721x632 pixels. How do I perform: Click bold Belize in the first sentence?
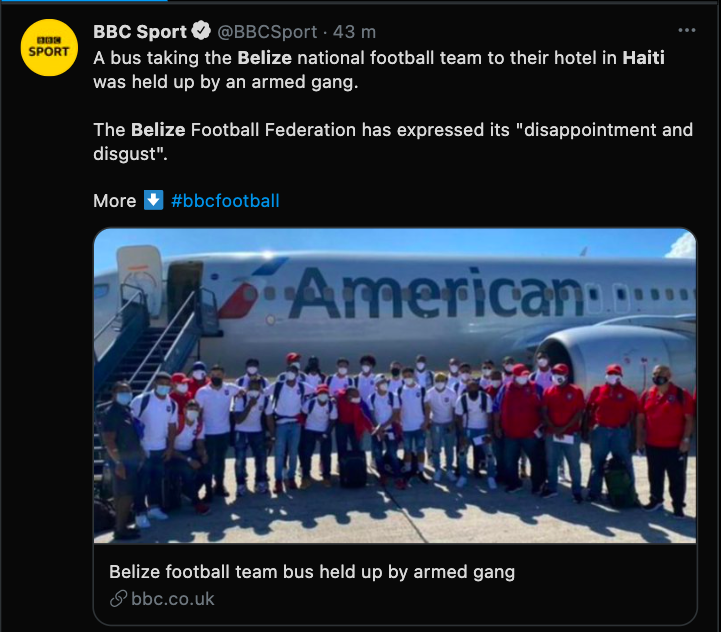[x=264, y=57]
